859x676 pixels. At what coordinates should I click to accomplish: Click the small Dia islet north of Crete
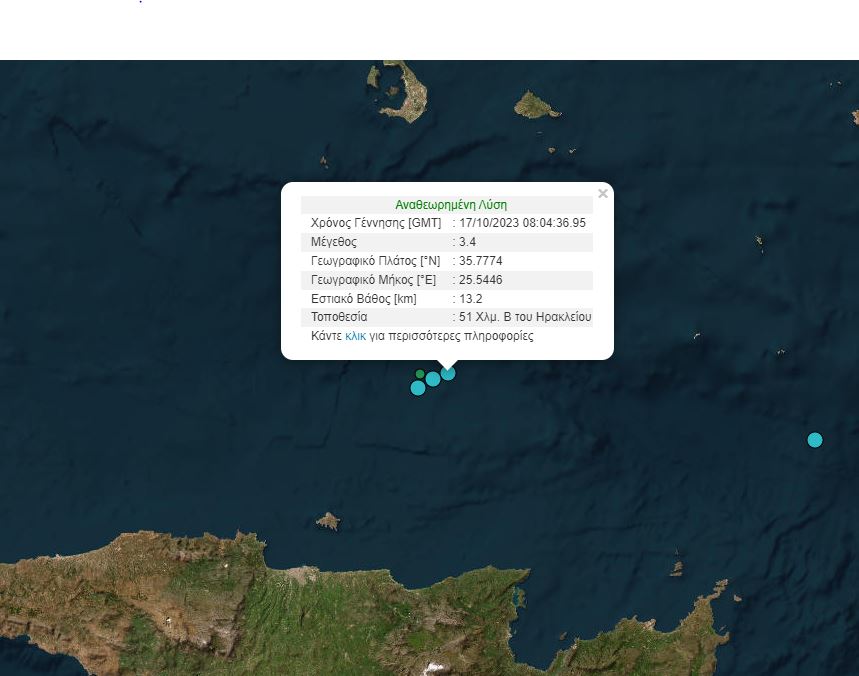(327, 521)
